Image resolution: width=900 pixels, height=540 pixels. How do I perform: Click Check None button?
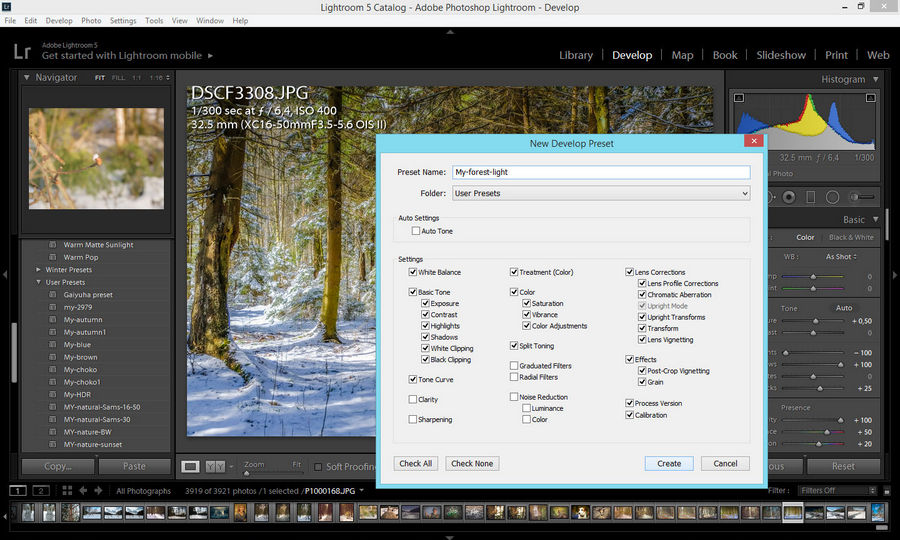pos(472,463)
